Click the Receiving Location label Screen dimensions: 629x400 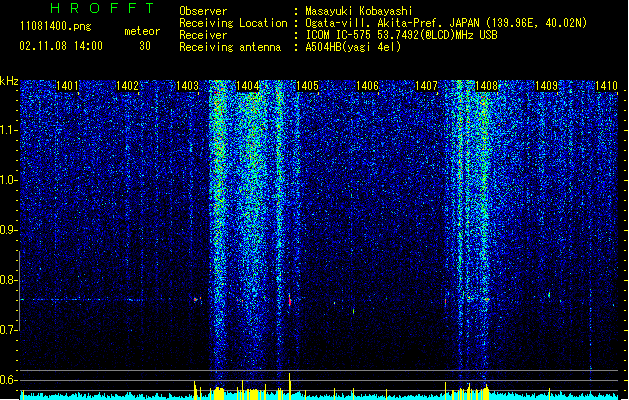[x=233, y=23]
